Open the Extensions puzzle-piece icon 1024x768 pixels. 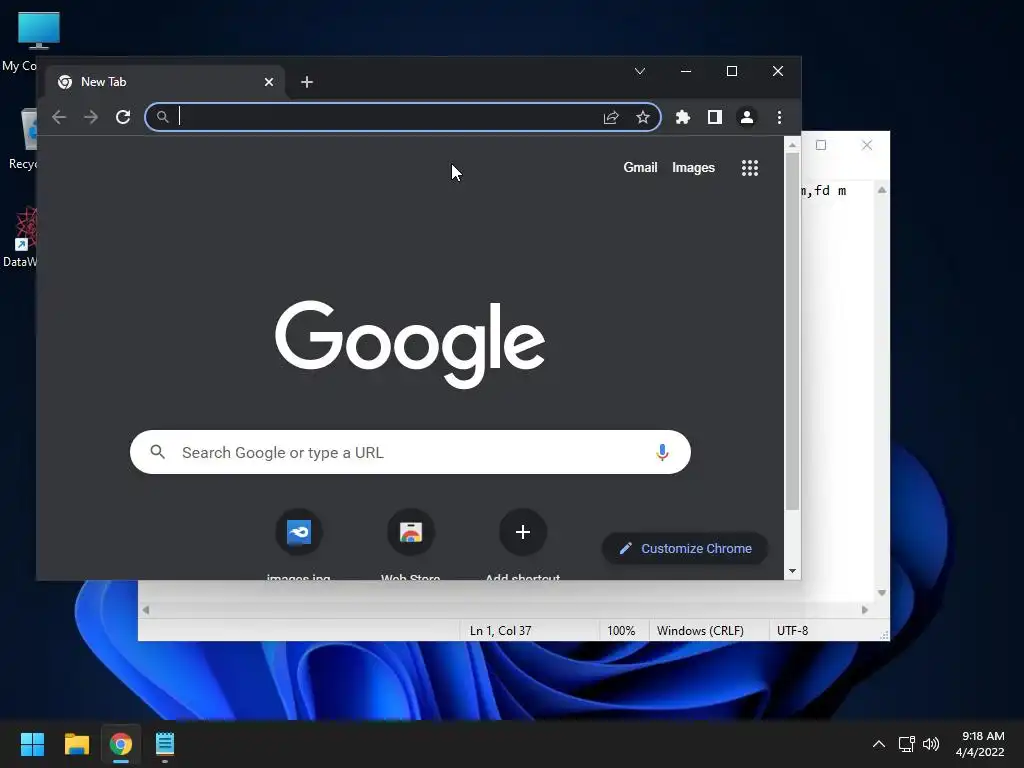click(x=682, y=117)
